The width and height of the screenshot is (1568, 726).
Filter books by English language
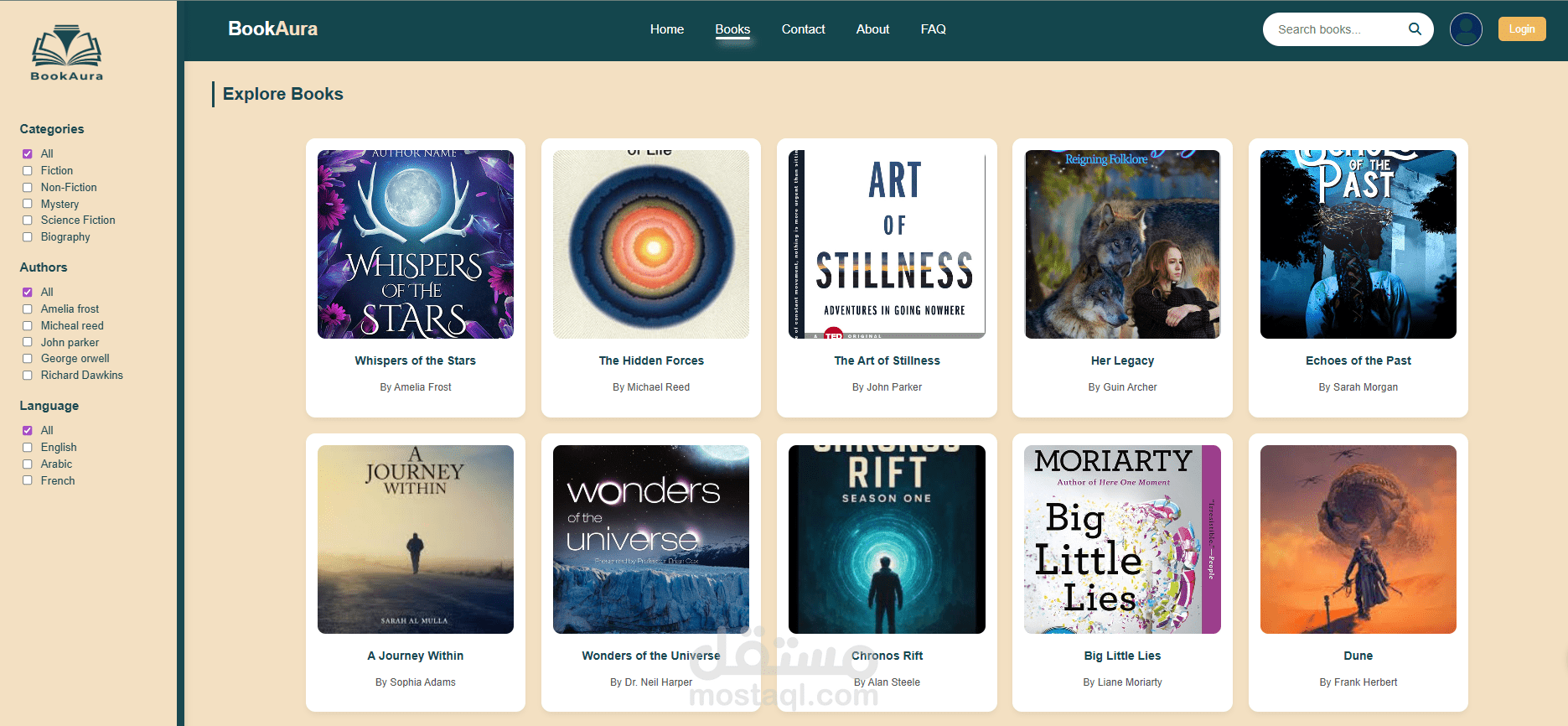[x=28, y=448]
